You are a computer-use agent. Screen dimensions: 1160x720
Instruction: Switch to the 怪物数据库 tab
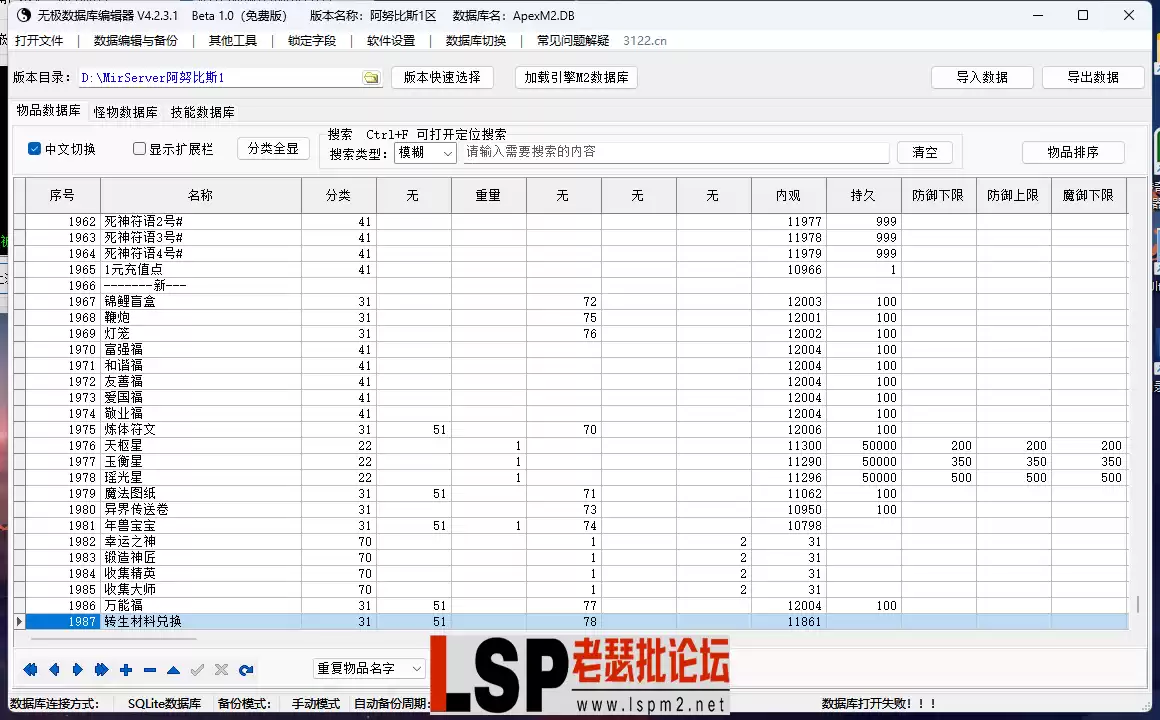124,112
